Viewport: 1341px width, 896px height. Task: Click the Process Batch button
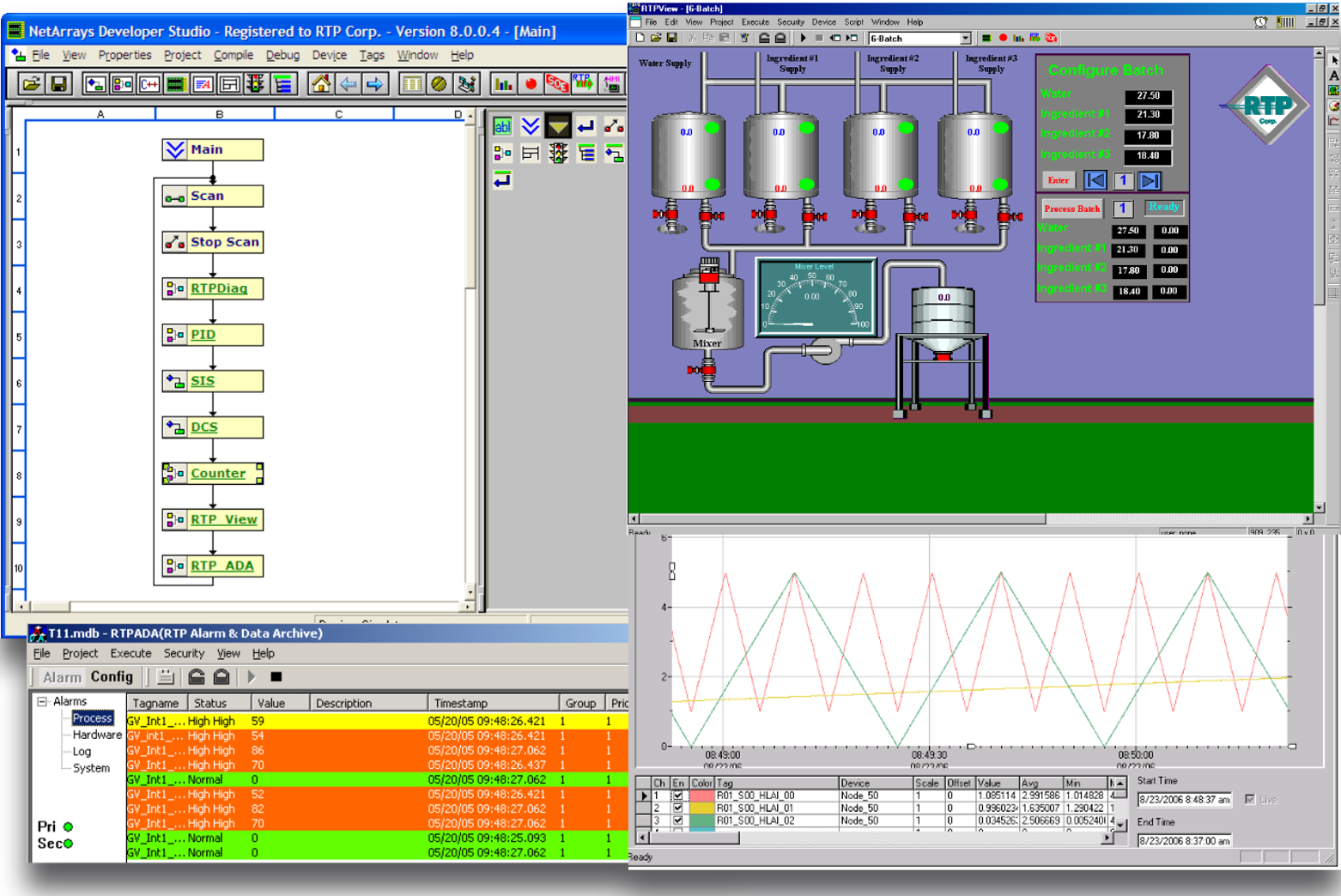pos(1071,209)
